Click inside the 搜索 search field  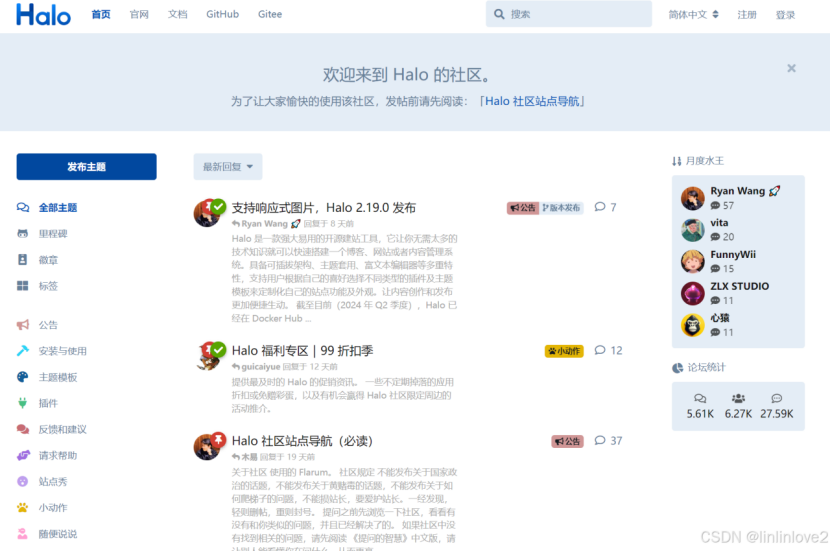coord(569,14)
